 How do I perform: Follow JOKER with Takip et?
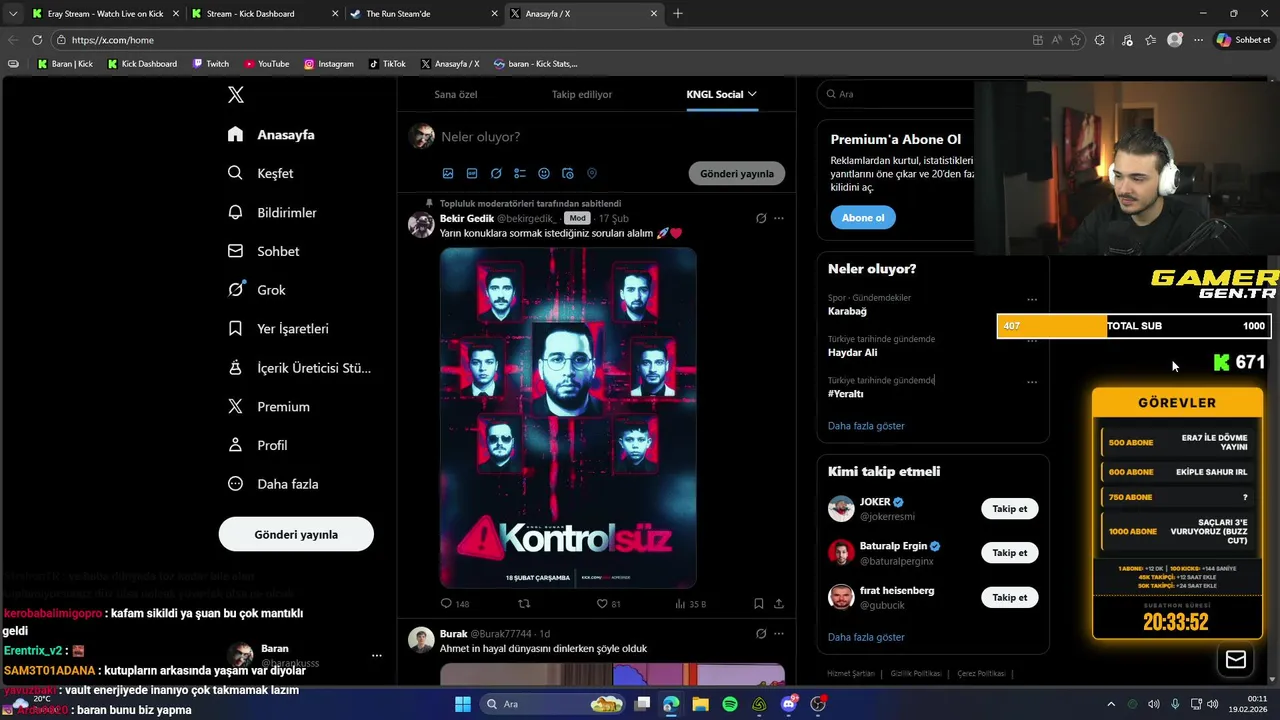click(x=1010, y=509)
